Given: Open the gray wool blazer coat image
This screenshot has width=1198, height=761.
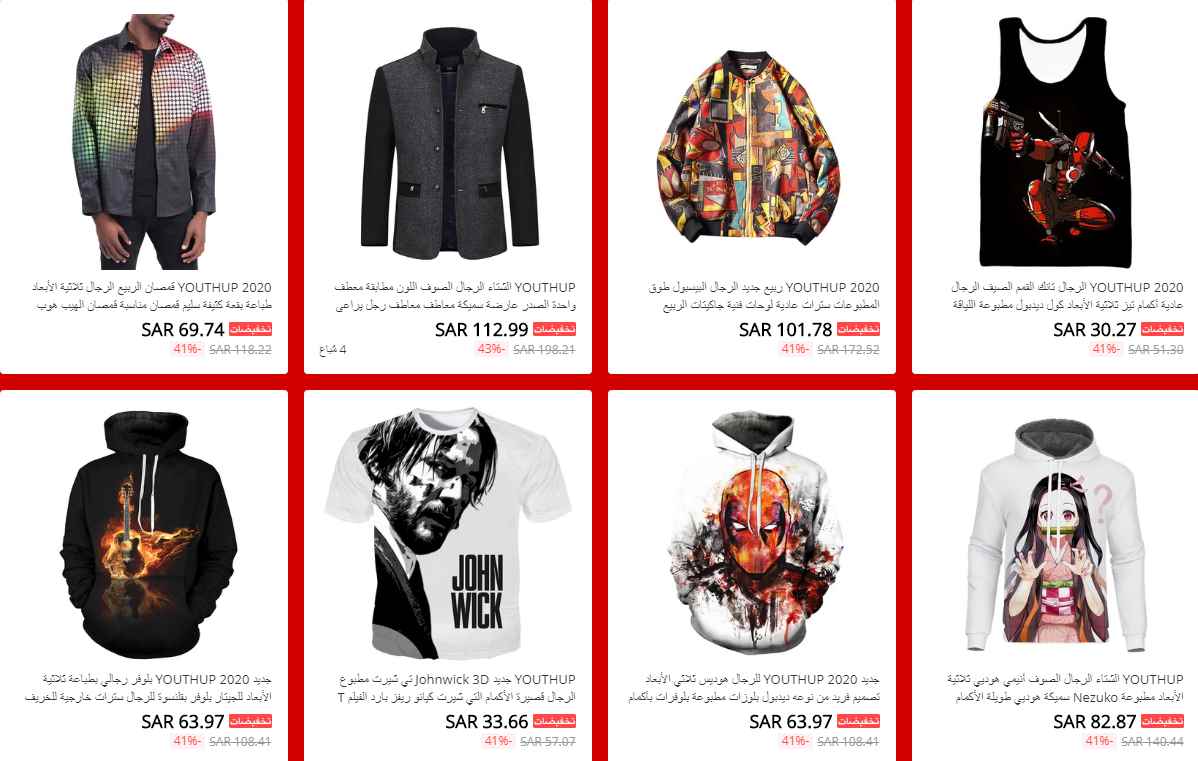Looking at the screenshot, I should point(448,141).
